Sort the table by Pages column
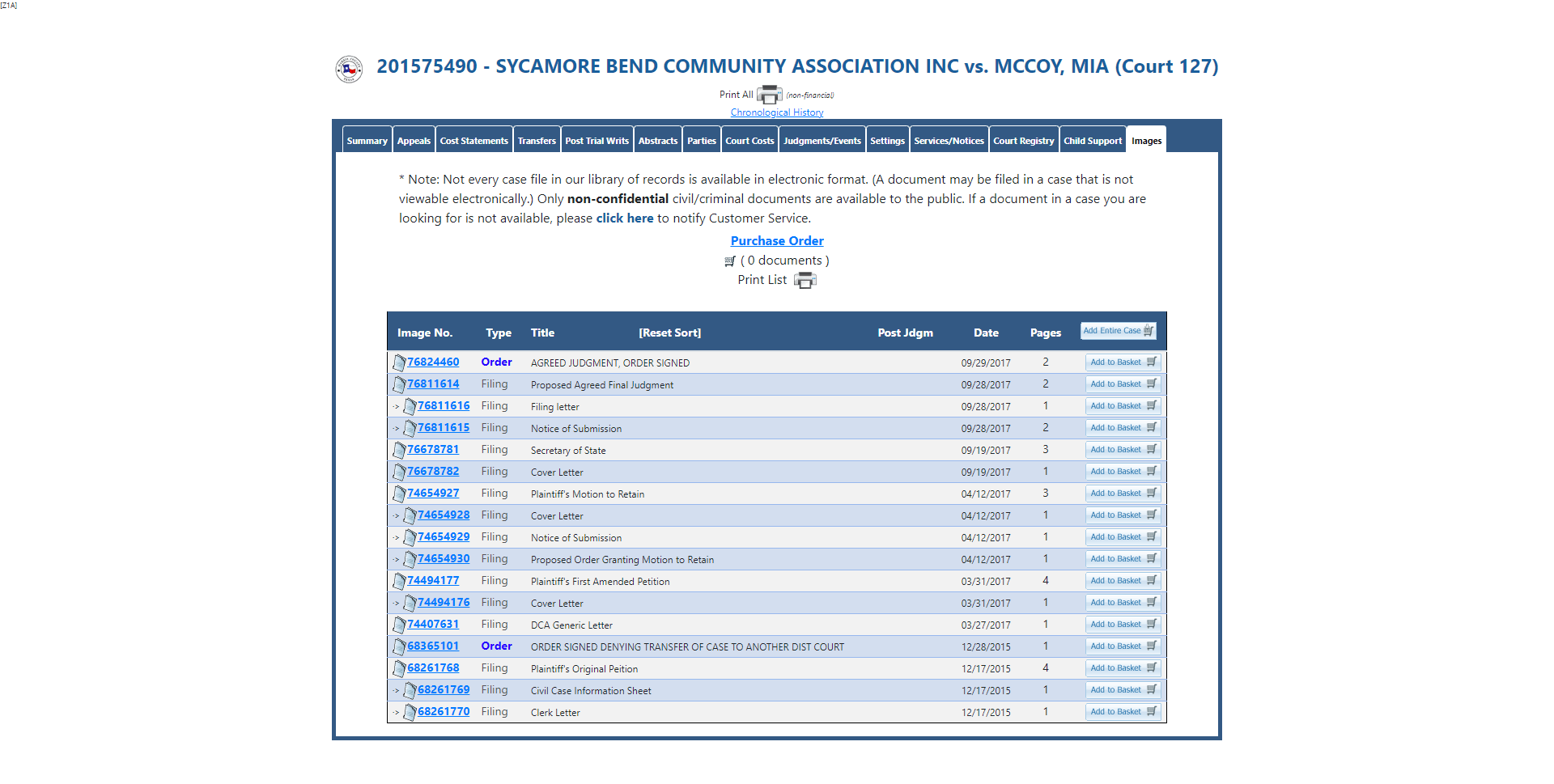This screenshot has height=784, width=1554. pos(1046,333)
